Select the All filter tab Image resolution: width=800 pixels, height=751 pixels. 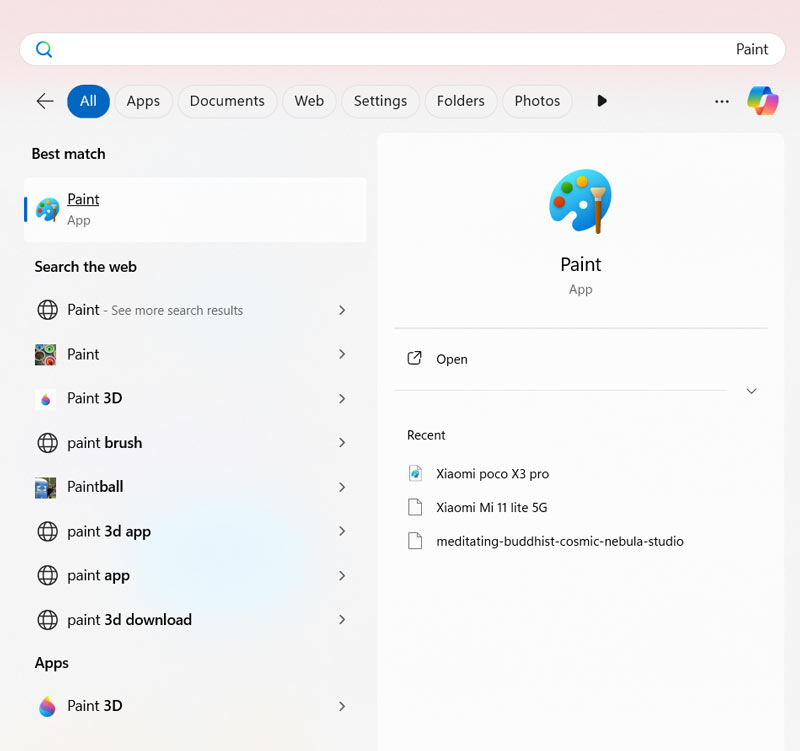click(88, 101)
